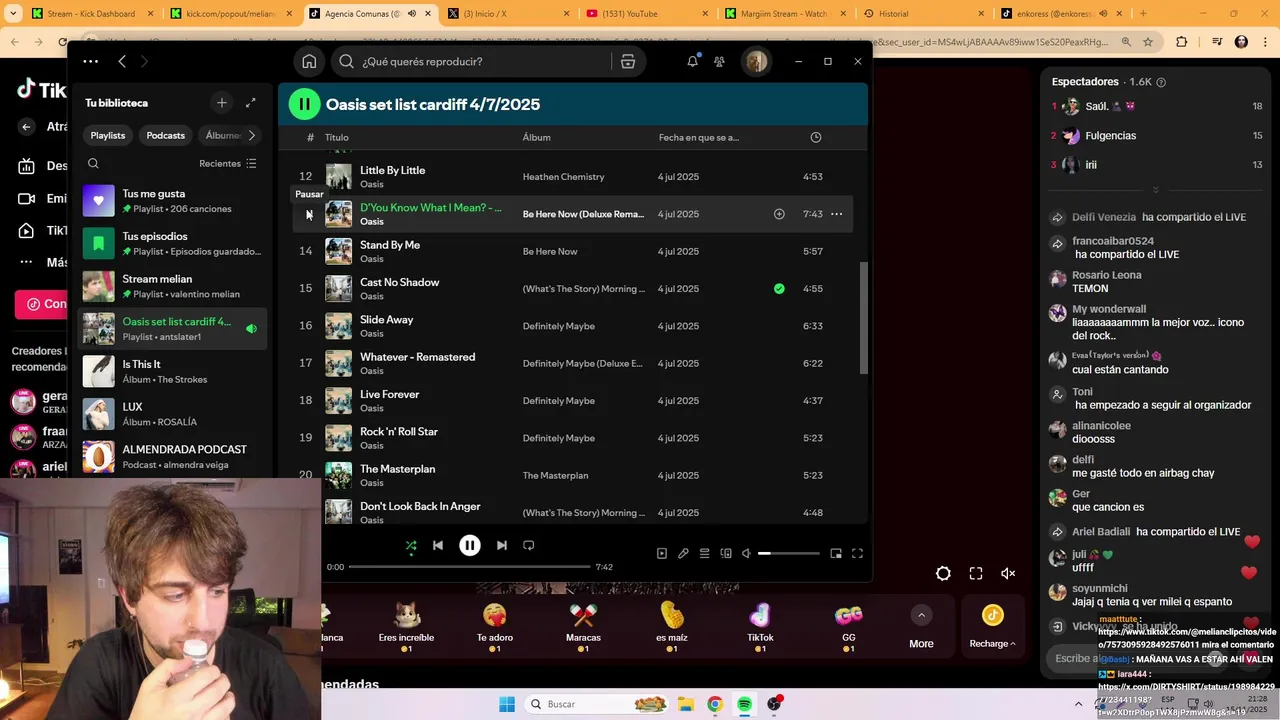
Task: Adjust the Spotify volume slider
Action: pos(789,553)
